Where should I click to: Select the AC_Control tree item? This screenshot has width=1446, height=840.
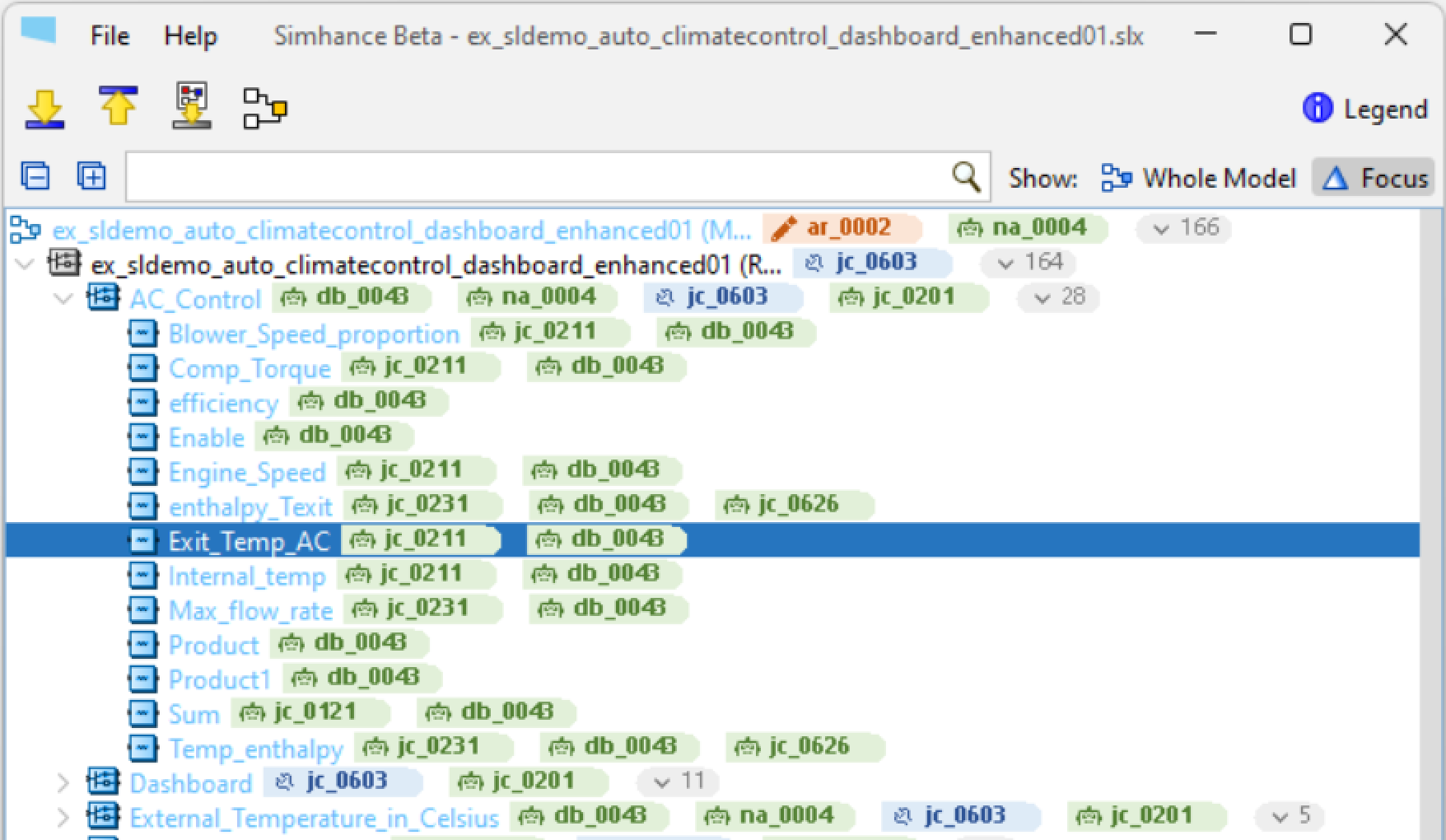(195, 299)
